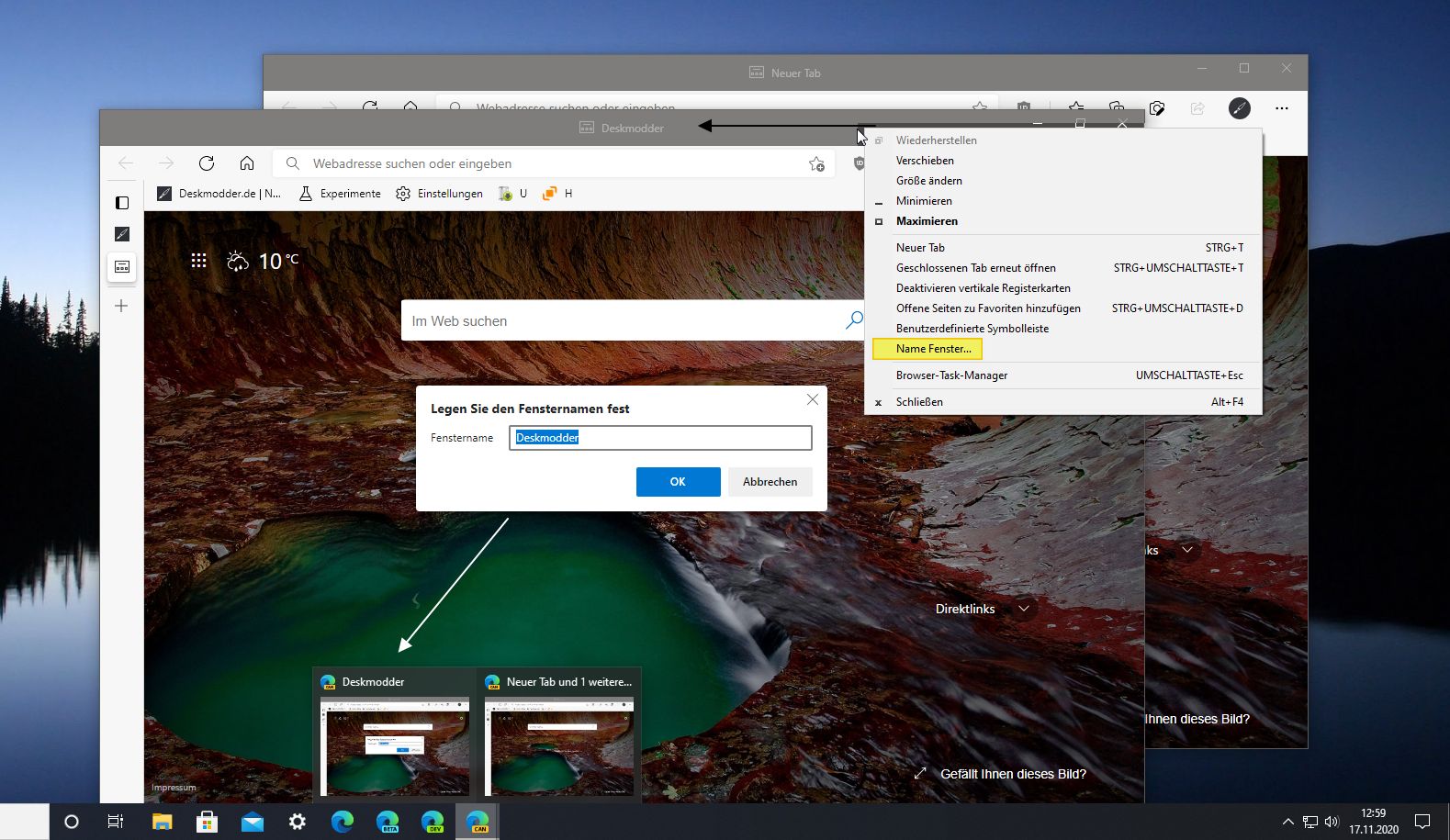Choose Wiederherstellen from the context menu

tap(1063, 140)
